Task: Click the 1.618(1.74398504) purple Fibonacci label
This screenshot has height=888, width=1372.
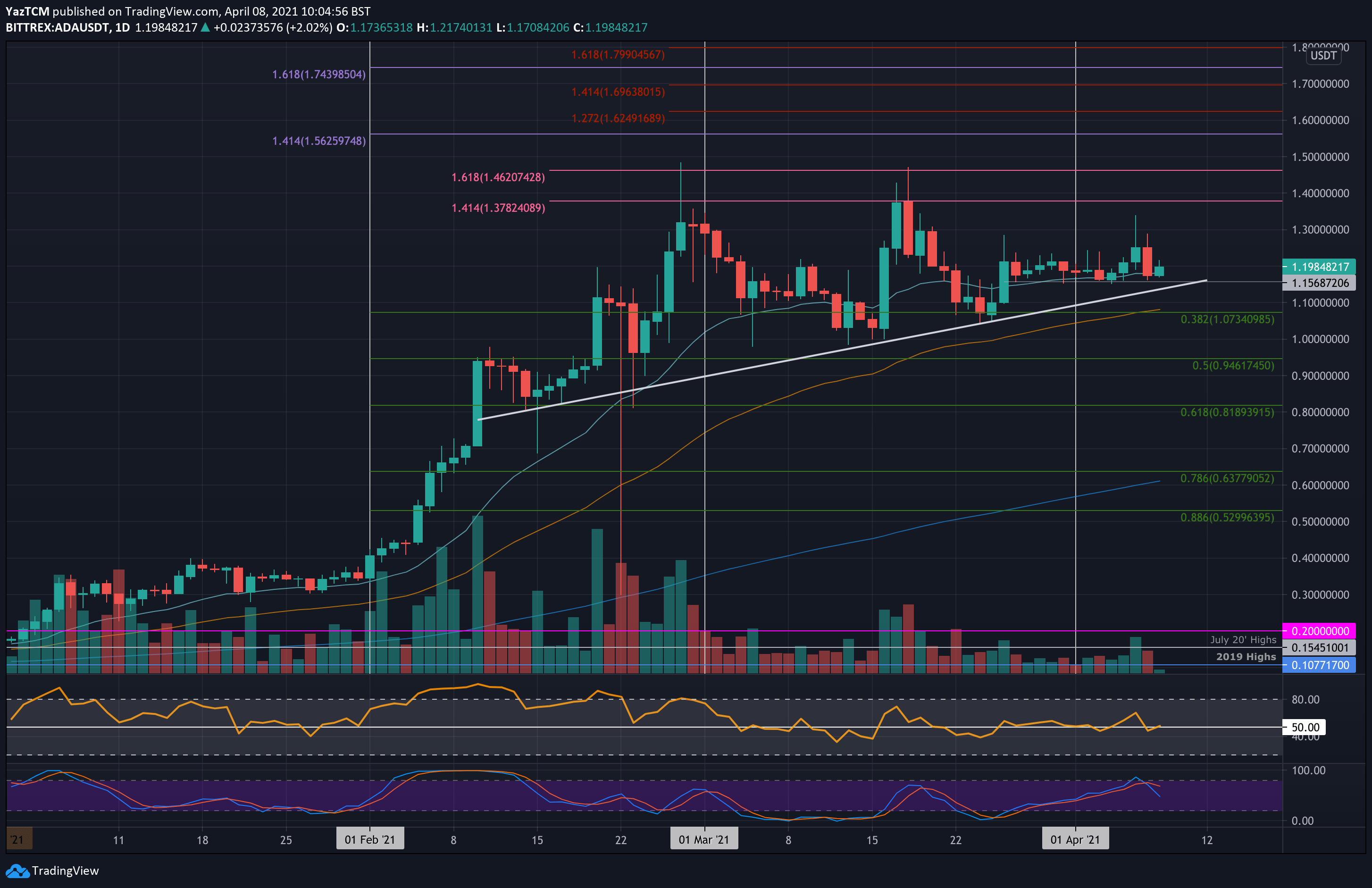Action: pyautogui.click(x=319, y=75)
